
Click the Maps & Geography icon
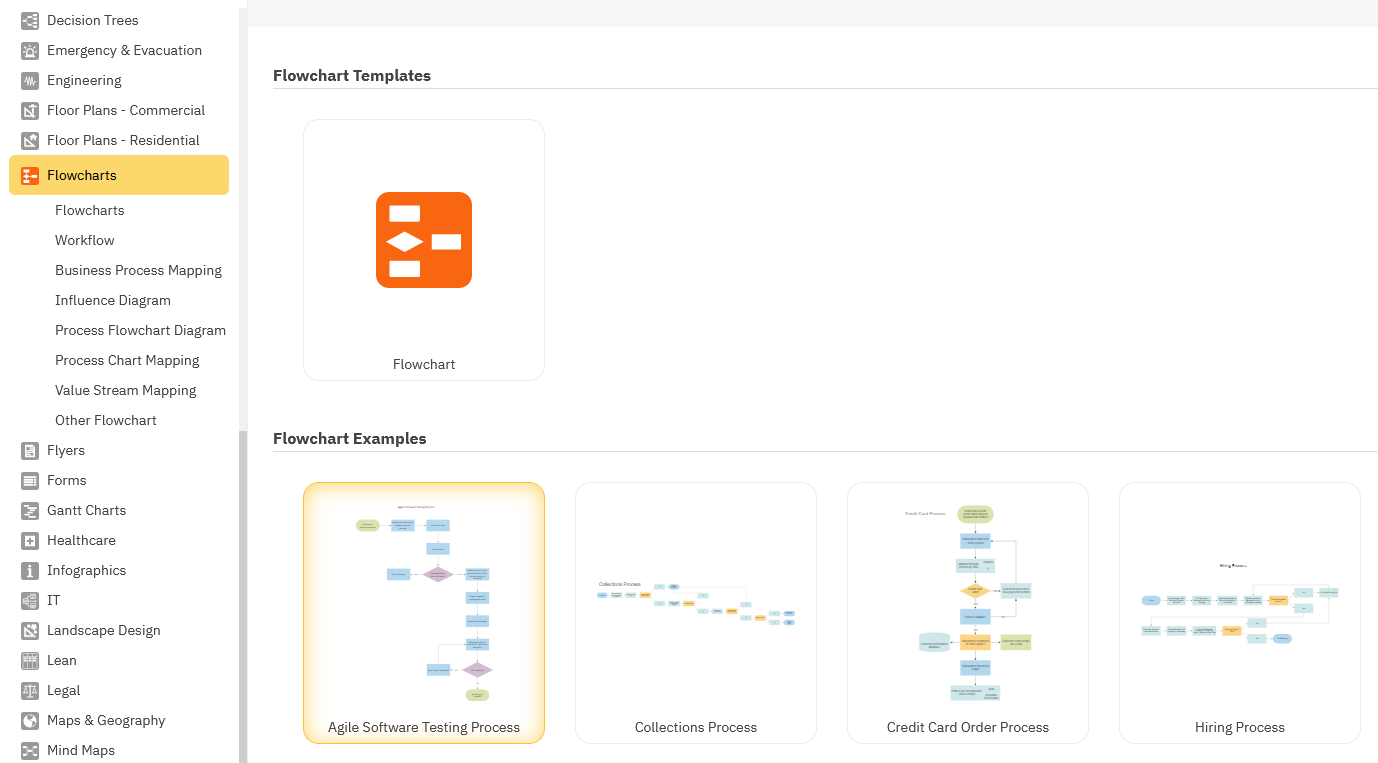tap(29, 720)
